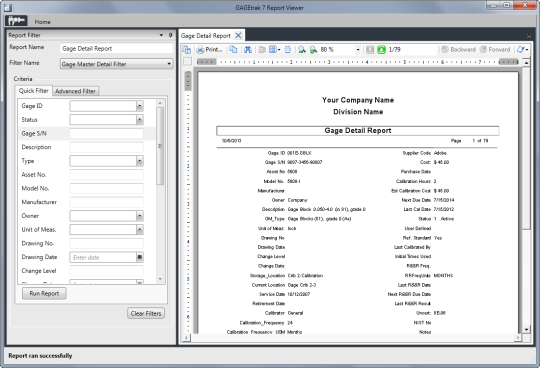Viewport: 540px width, 368px height.
Task: Click the vertical ruler top margin marker
Action: tap(188, 81)
